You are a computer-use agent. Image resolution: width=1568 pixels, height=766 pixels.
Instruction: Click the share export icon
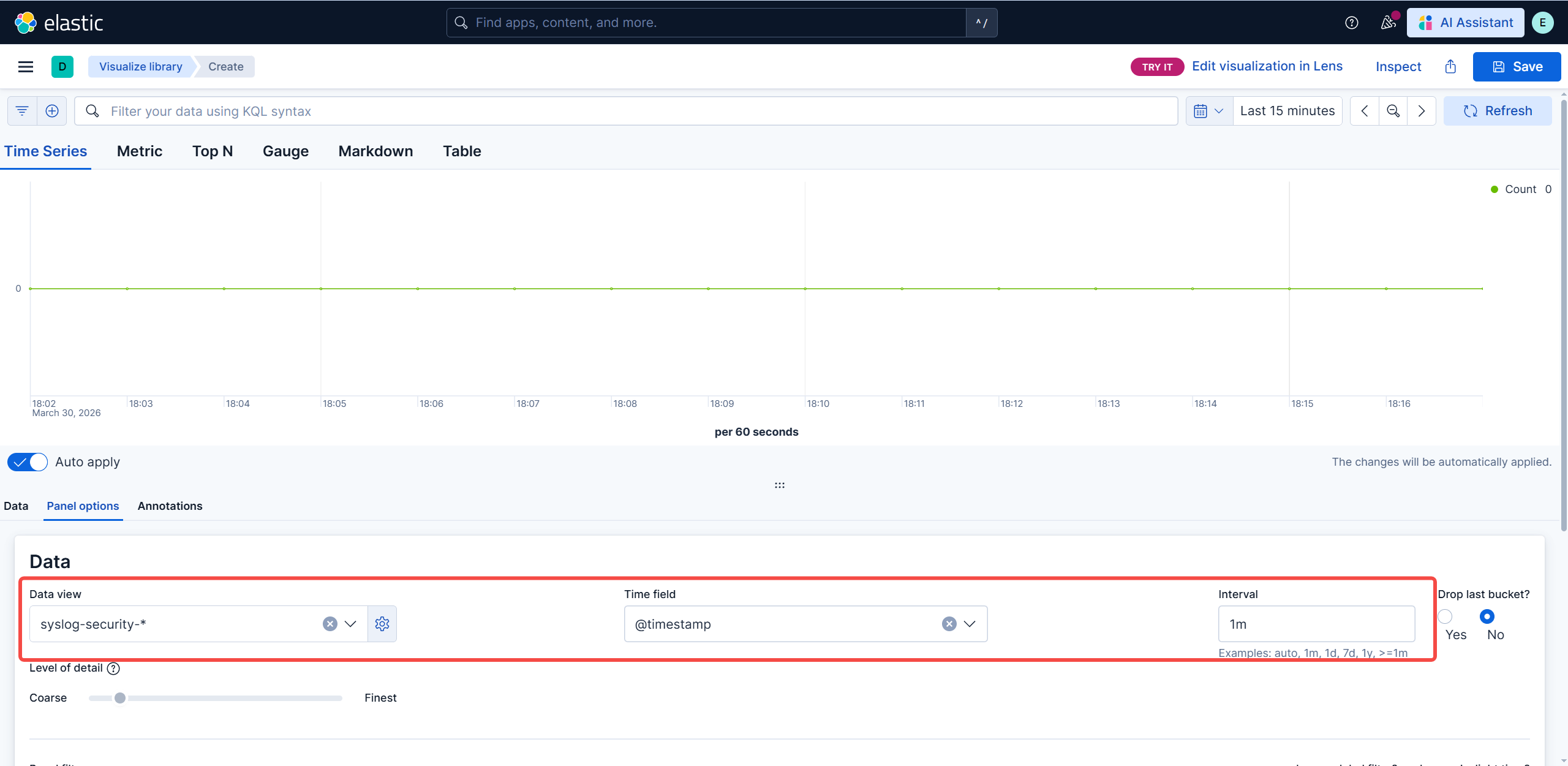tap(1450, 67)
